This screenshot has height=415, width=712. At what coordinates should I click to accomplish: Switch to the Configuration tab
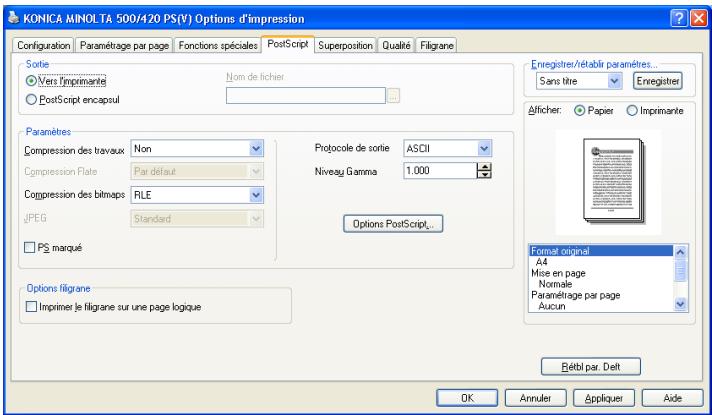pyautogui.click(x=44, y=45)
